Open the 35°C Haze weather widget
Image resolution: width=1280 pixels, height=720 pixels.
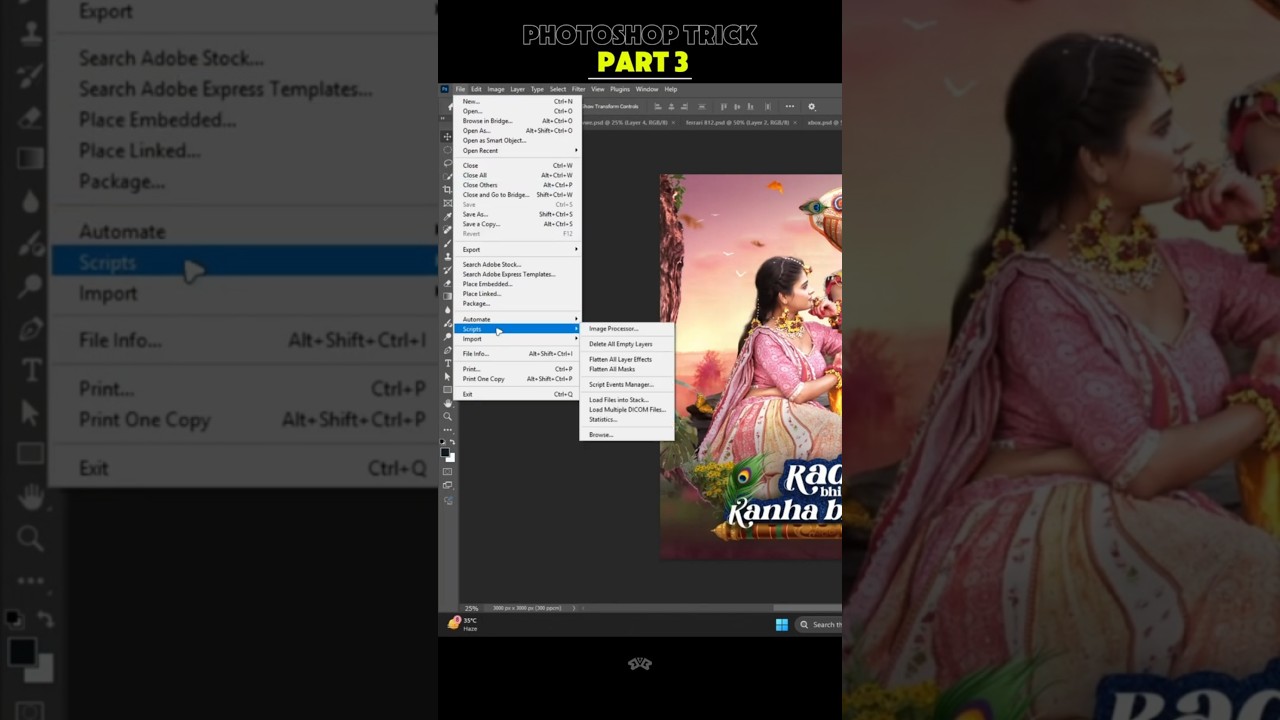pyautogui.click(x=462, y=624)
